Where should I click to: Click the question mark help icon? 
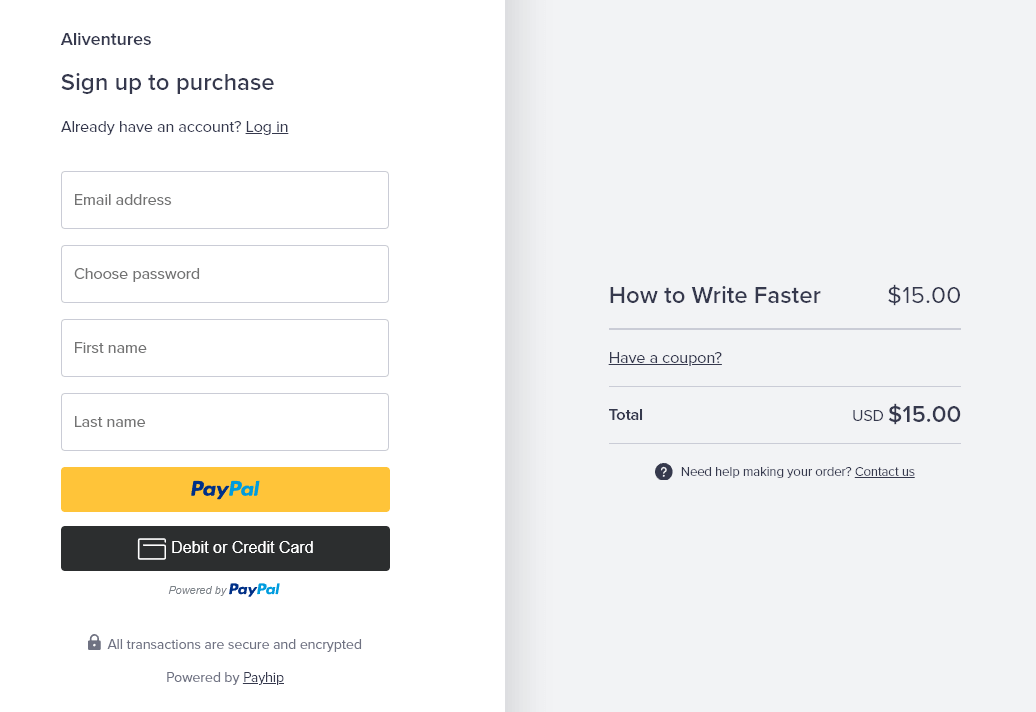pos(663,472)
